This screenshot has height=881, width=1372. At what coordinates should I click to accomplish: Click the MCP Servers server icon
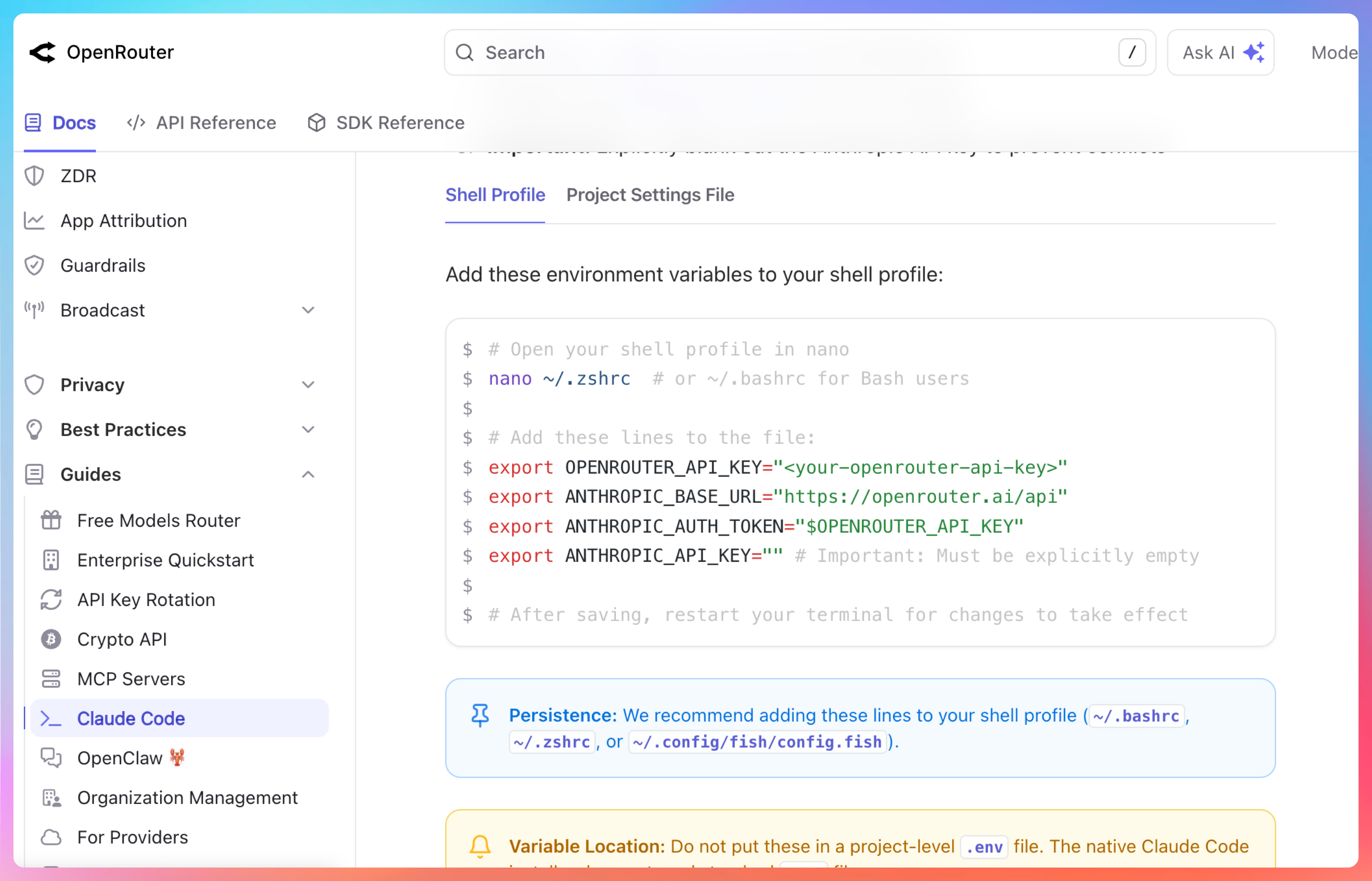(x=51, y=679)
